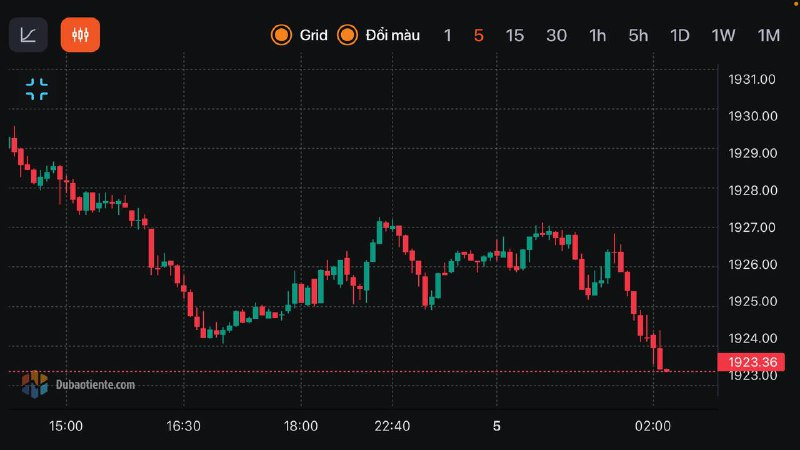Choose the 1h timeframe
This screenshot has height=450, width=800.
(x=597, y=35)
